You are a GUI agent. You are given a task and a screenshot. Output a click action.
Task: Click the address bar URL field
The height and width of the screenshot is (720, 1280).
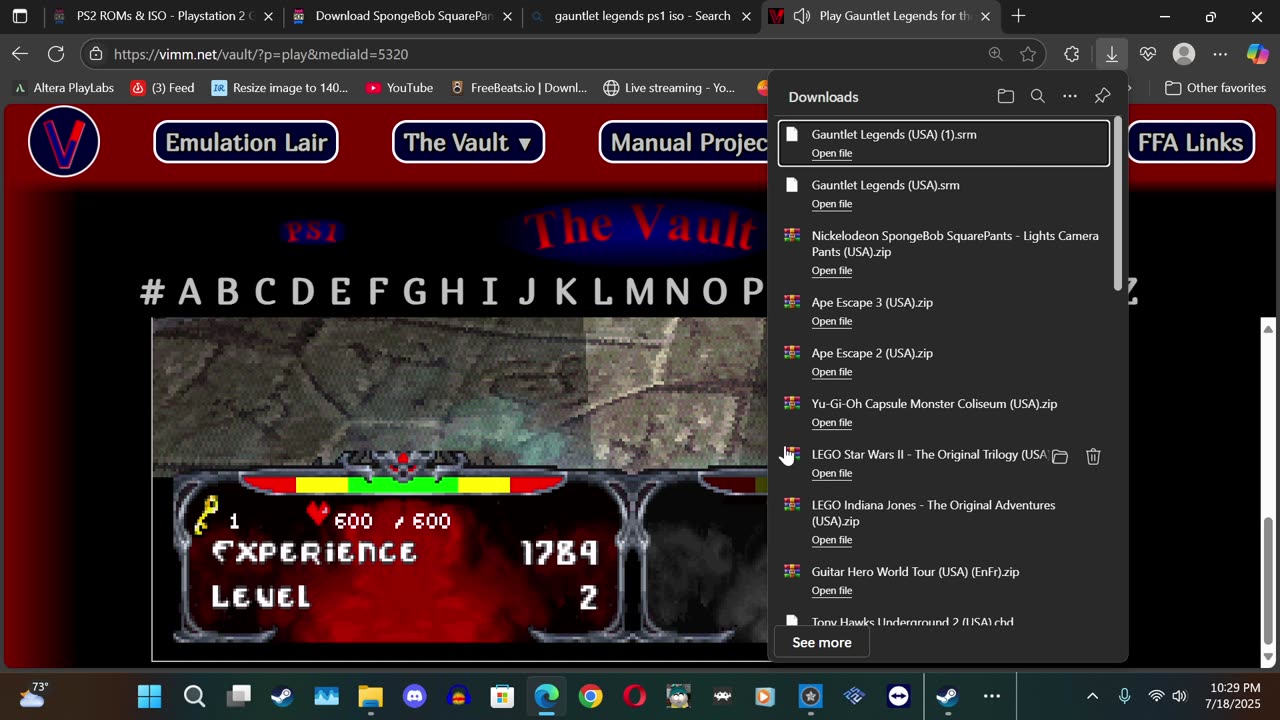coord(540,54)
